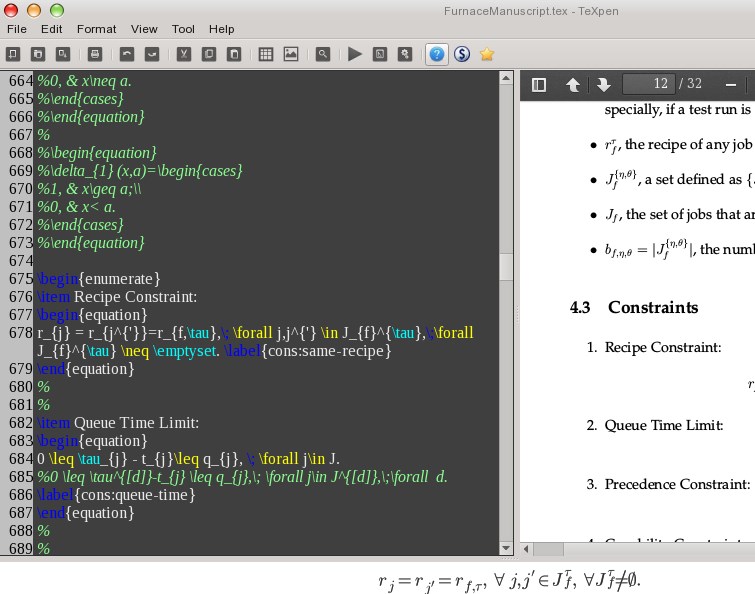Toggle the PDF viewer sidebar panel

click(x=539, y=85)
